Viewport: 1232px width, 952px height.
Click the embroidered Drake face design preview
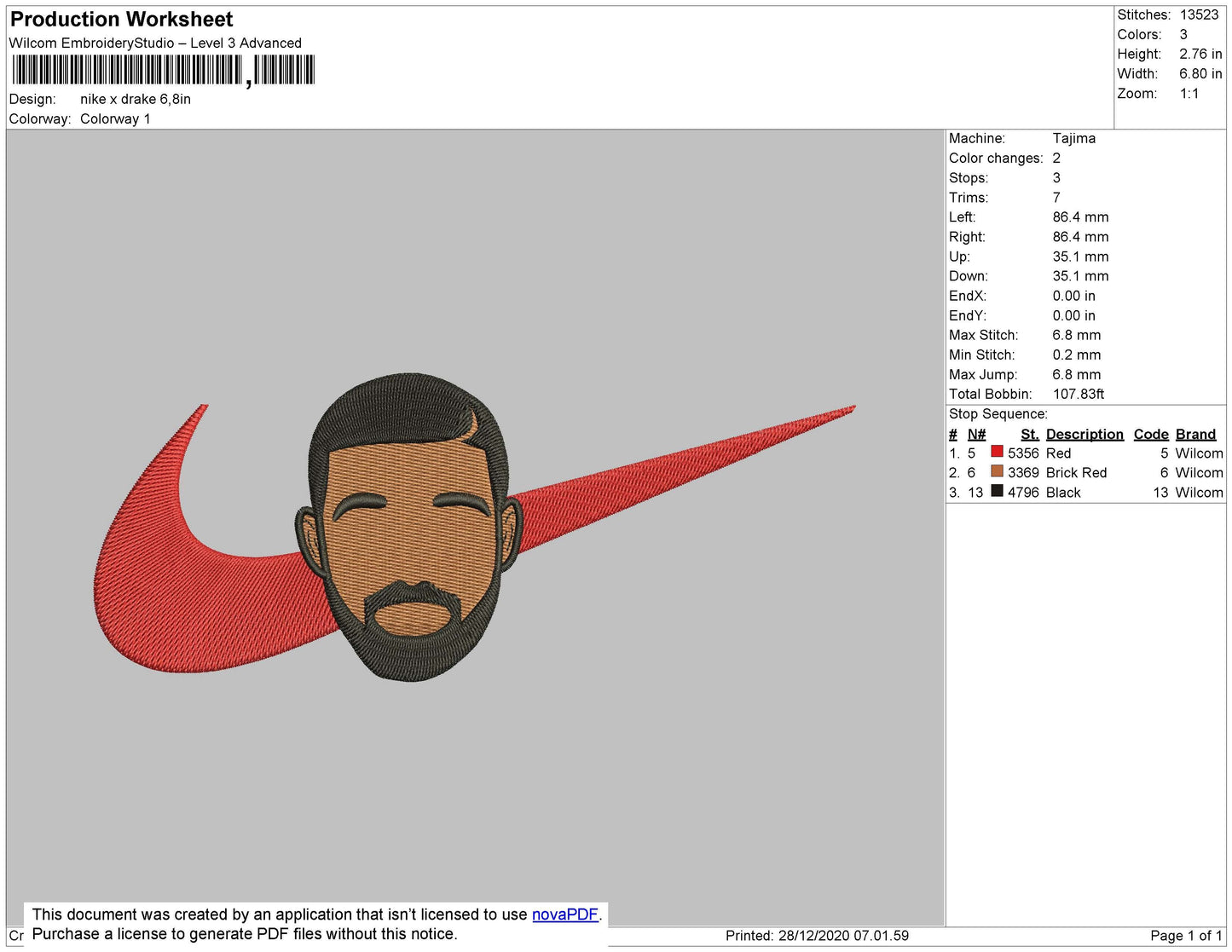[x=408, y=527]
